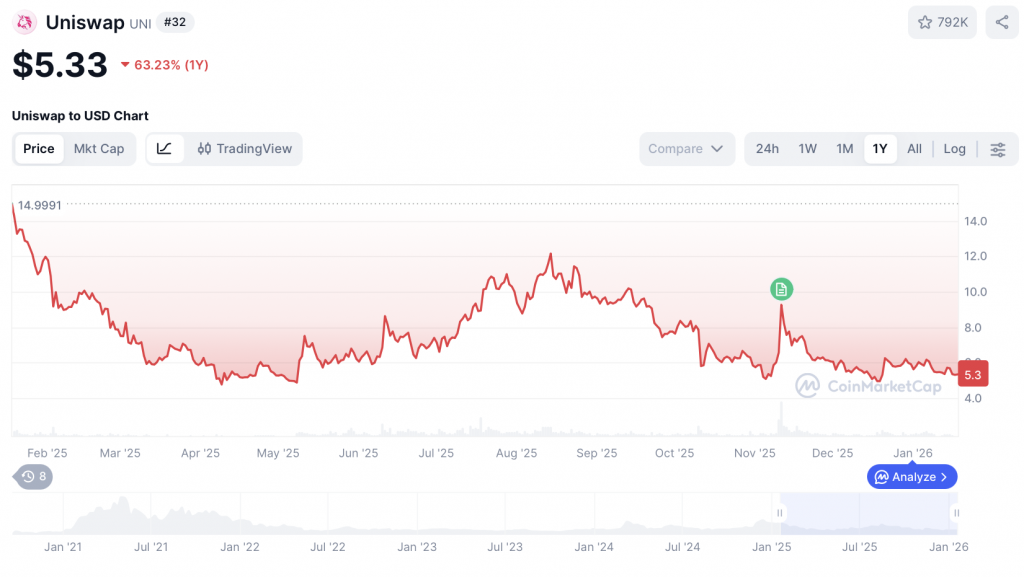The height and width of the screenshot is (577, 1024).
Task: Add Uniswap to watchlist via star button
Action: pyautogui.click(x=942, y=22)
